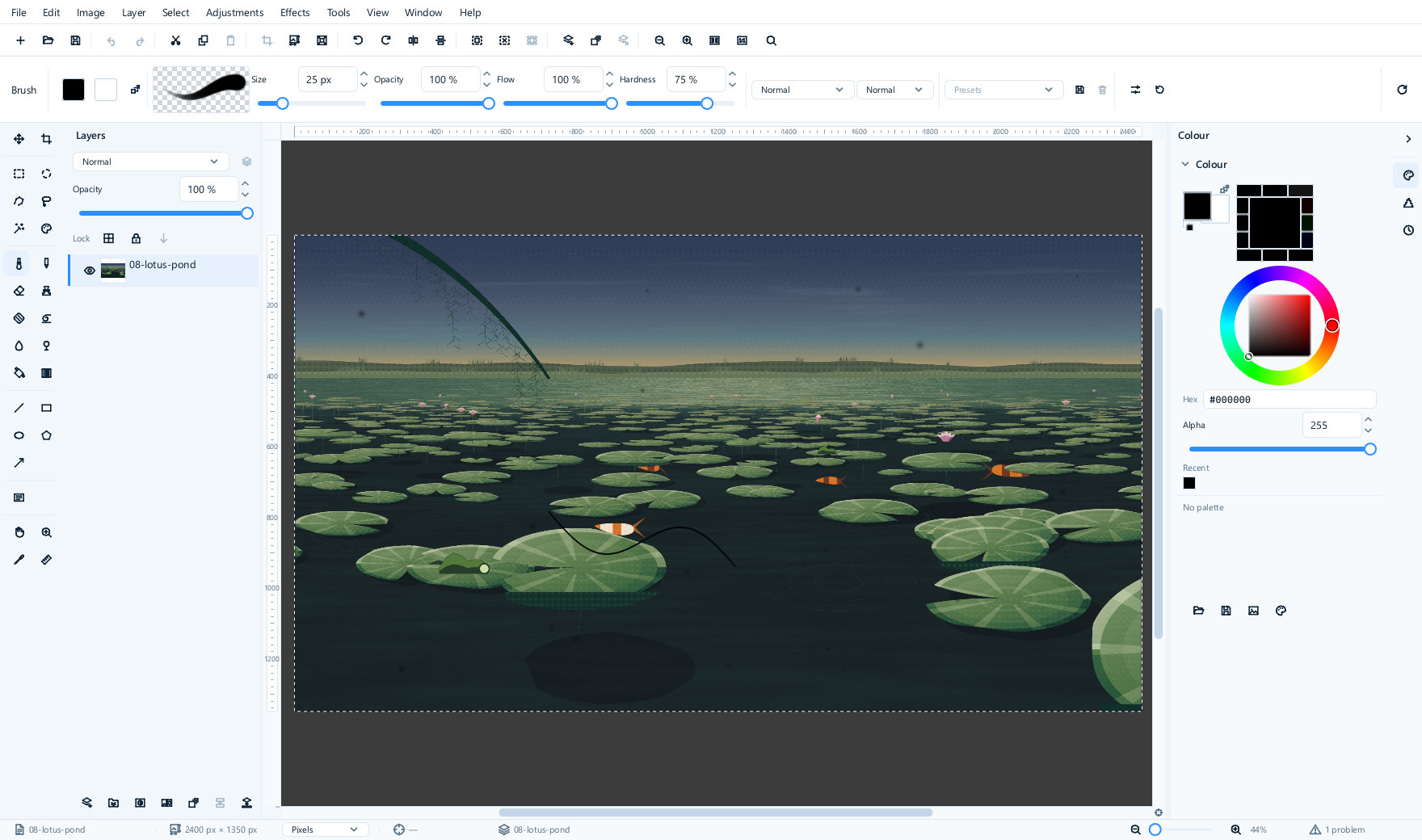Activate the Hand pan tool

[x=19, y=532]
